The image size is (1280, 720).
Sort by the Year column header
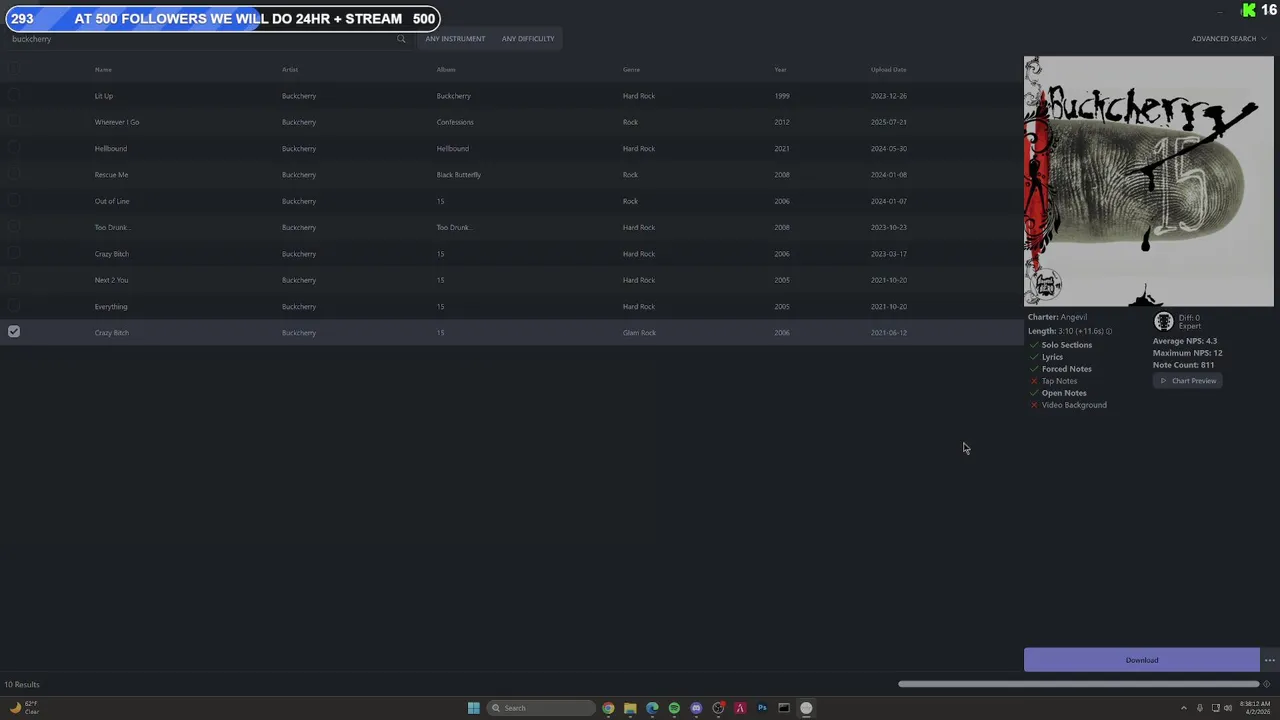pos(780,70)
